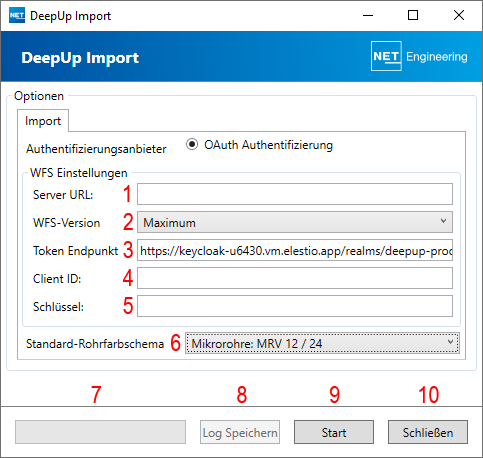Maximize the DeepUp Import window
Viewport: 483px width, 458px height.
(x=413, y=15)
